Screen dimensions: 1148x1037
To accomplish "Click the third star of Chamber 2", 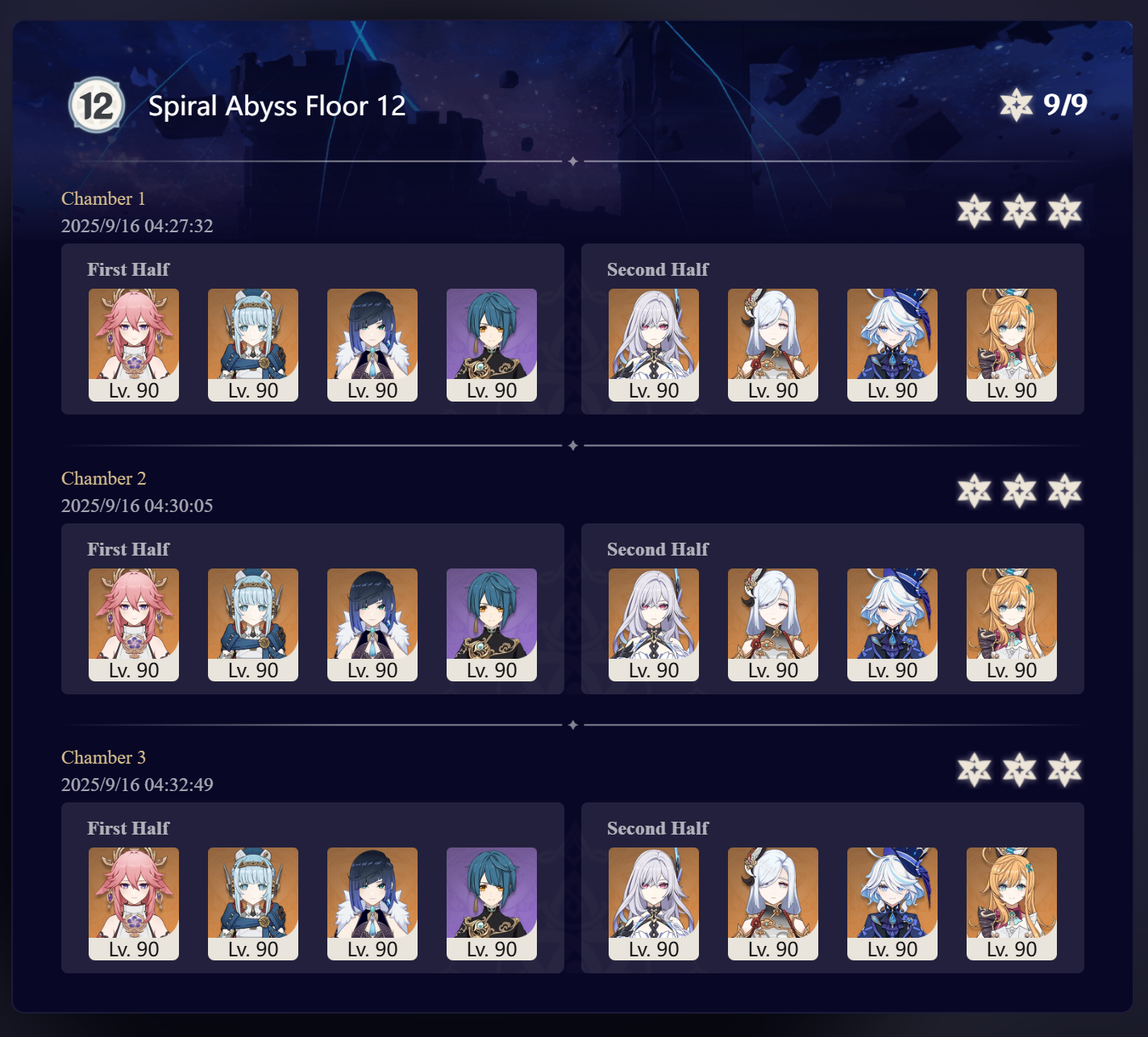I will click(x=1065, y=491).
